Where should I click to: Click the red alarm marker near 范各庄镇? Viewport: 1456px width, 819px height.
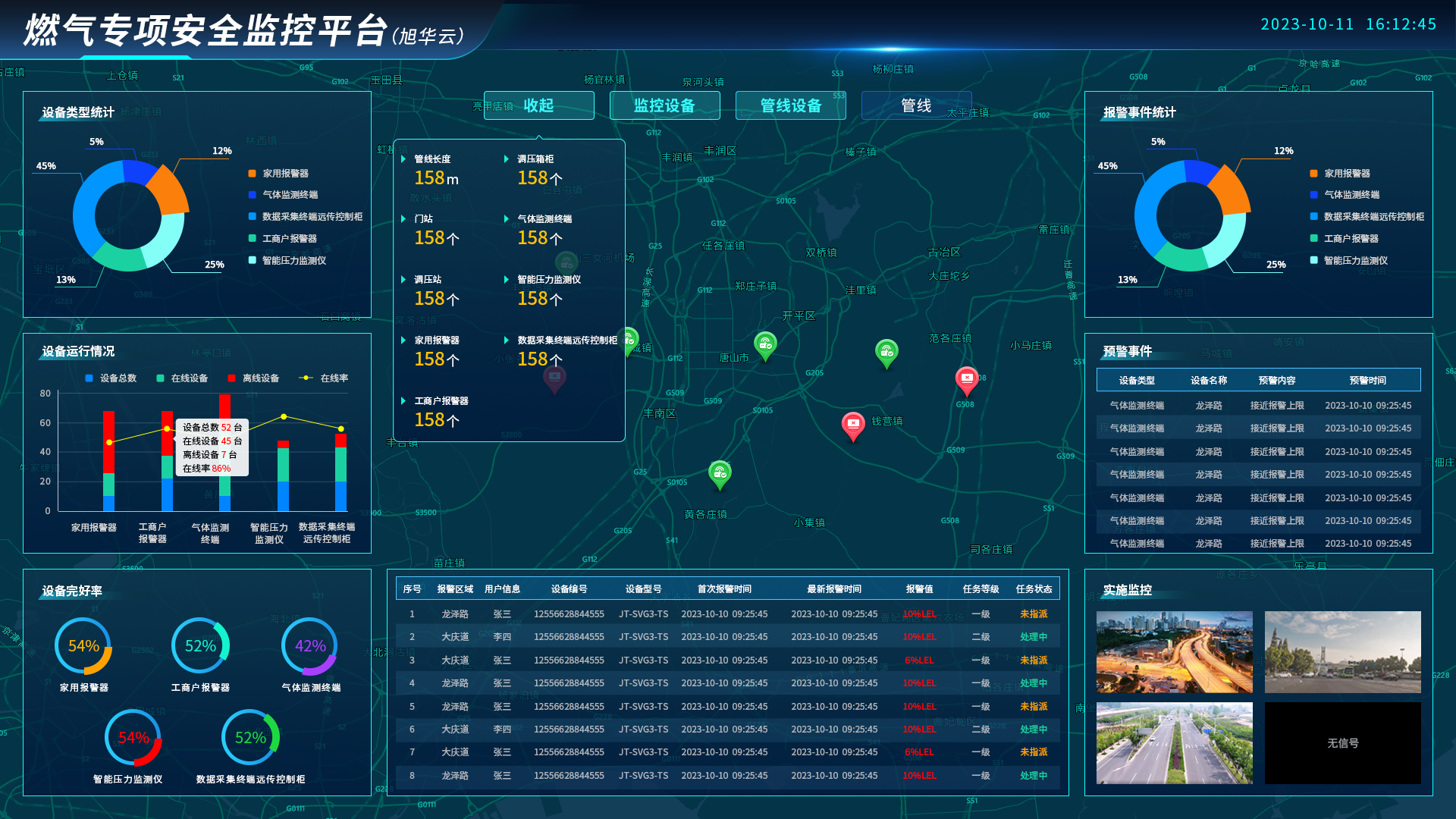pyautogui.click(x=967, y=379)
